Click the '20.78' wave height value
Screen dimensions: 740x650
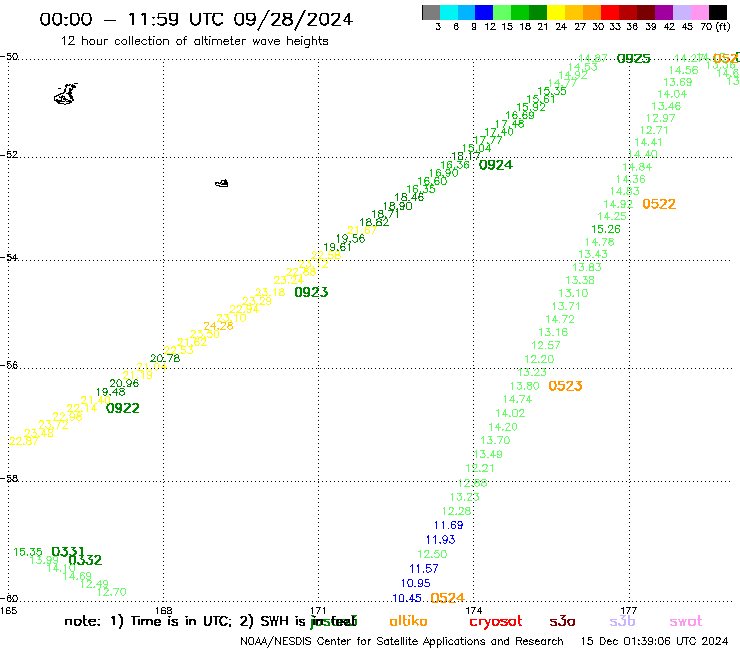165,358
